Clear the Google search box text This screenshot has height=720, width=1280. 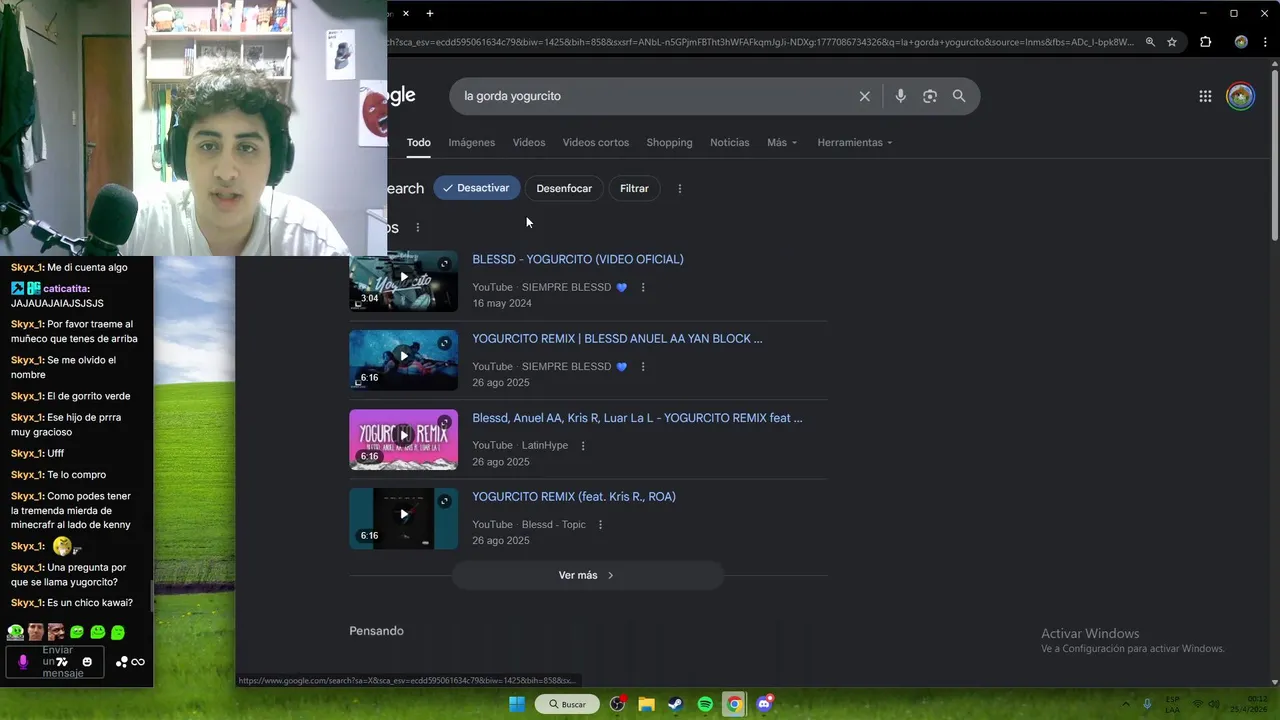click(864, 96)
